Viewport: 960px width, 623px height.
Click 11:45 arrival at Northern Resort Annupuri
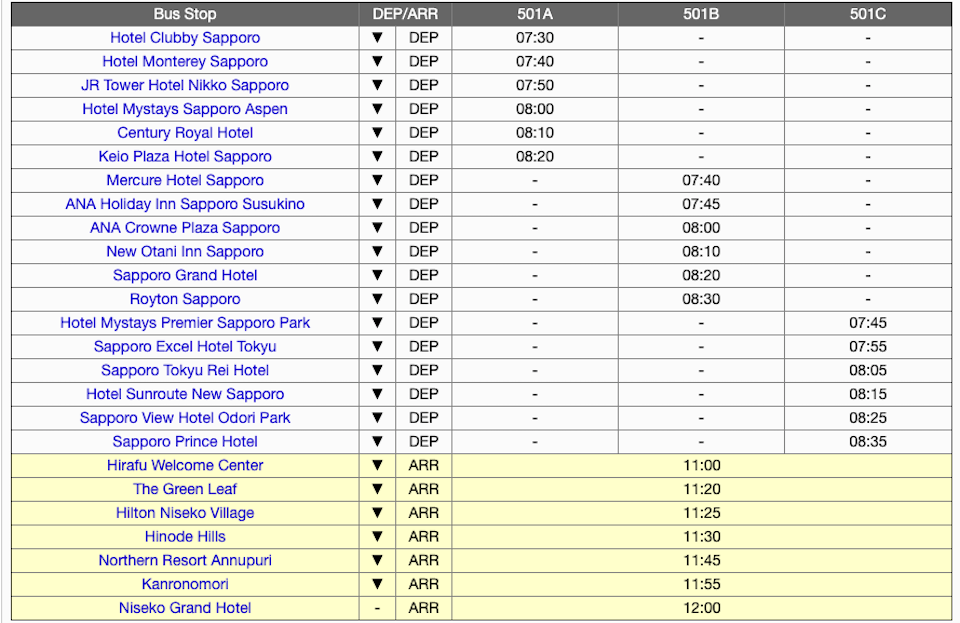coord(702,561)
